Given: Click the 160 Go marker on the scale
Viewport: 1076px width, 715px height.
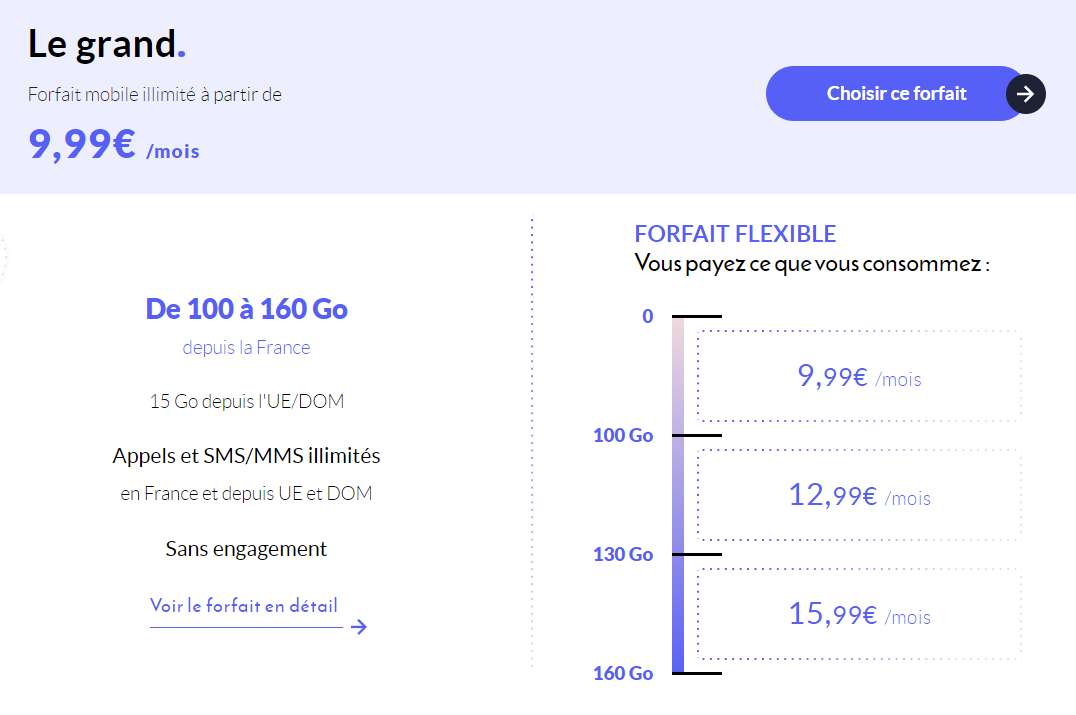Looking at the screenshot, I should 623,673.
